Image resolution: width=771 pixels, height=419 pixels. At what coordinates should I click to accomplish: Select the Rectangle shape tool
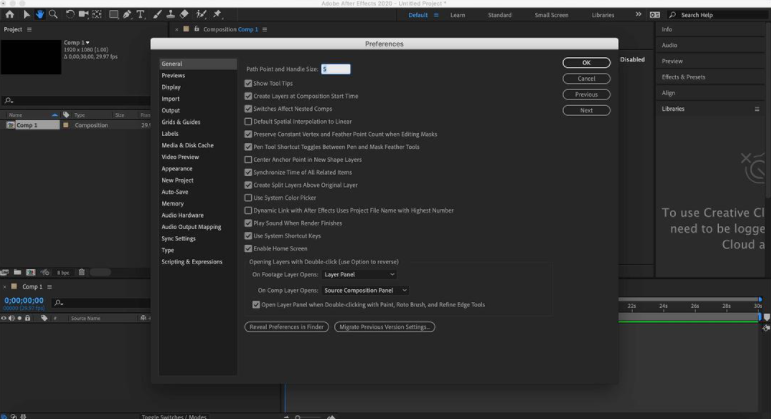coord(114,14)
